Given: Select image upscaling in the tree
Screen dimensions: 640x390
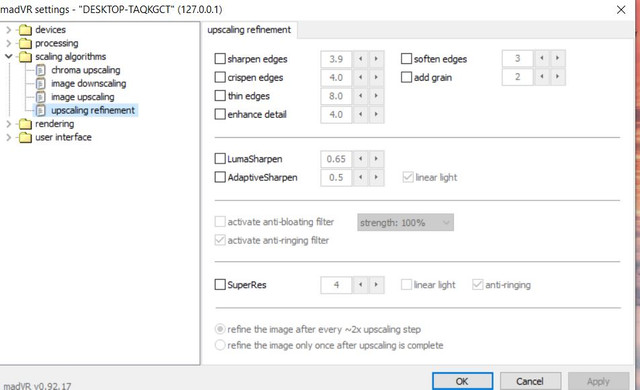Looking at the screenshot, I should click(83, 97).
